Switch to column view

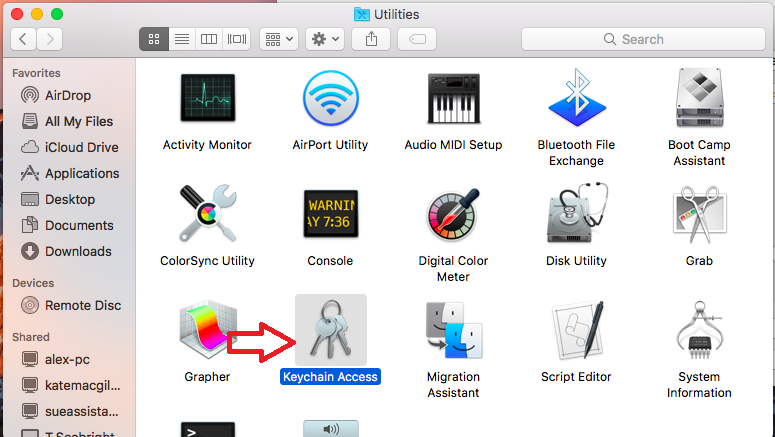point(209,39)
